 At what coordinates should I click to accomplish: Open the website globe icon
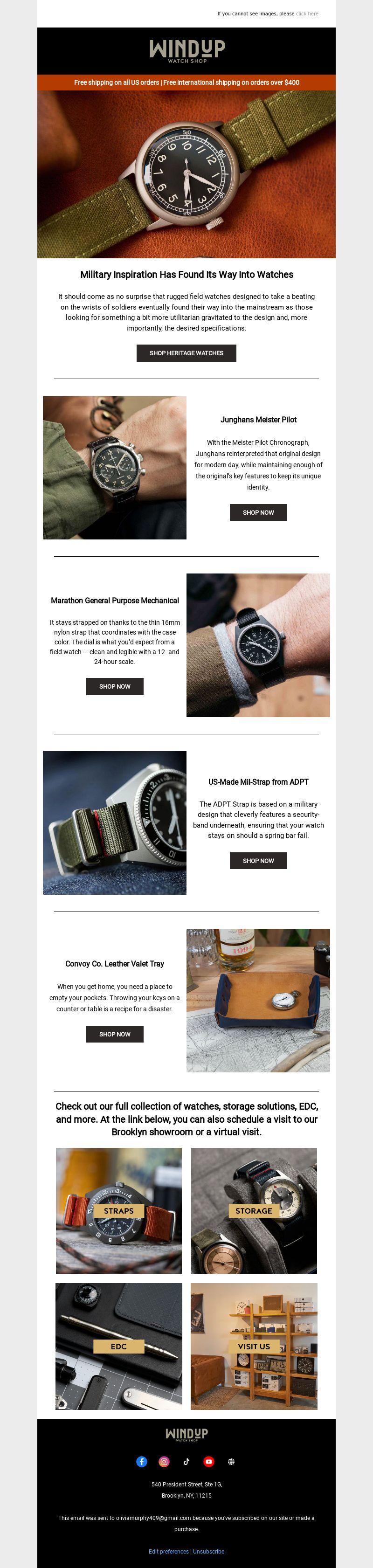click(231, 1462)
